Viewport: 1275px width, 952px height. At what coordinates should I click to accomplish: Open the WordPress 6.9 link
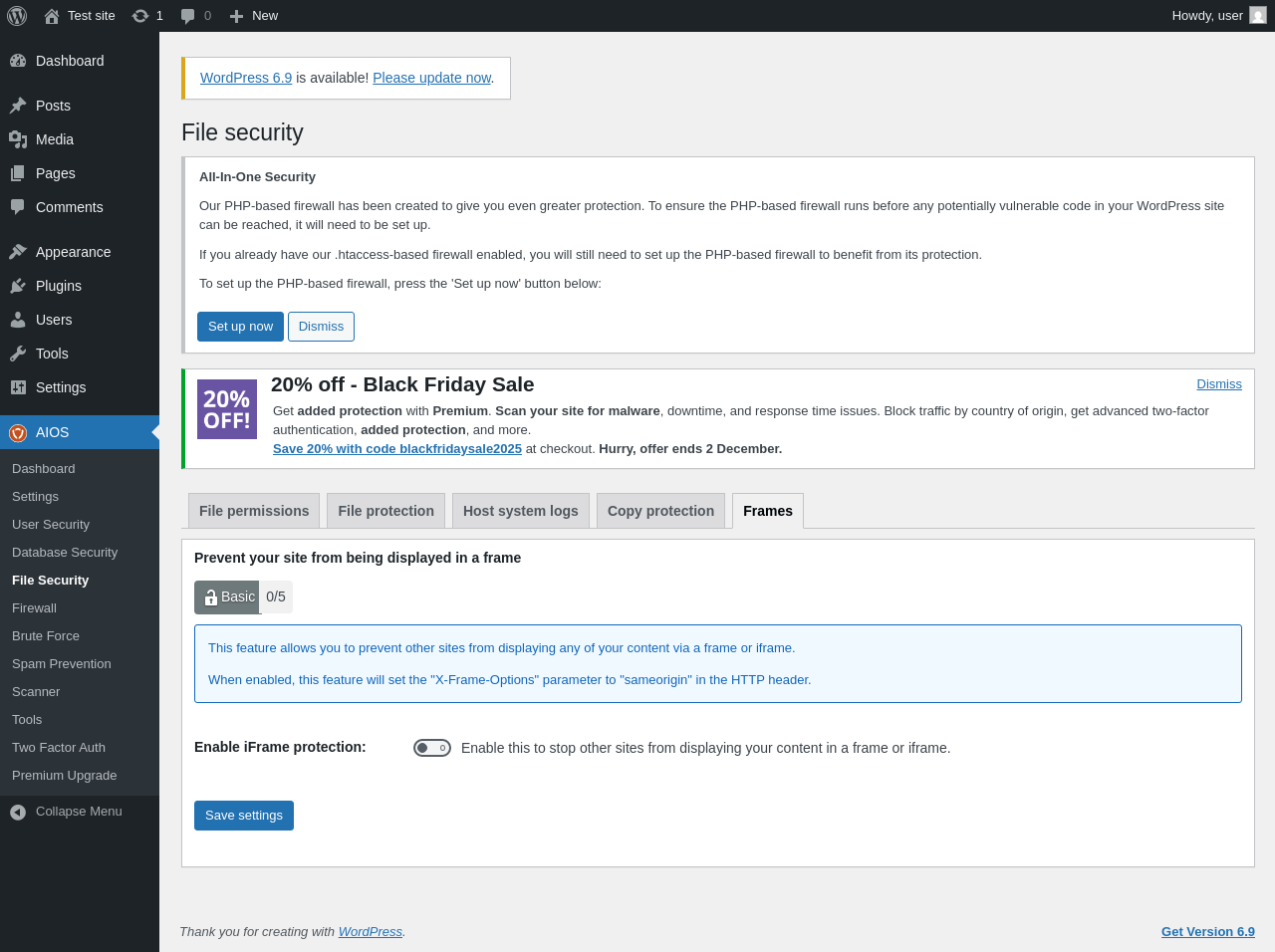(246, 78)
